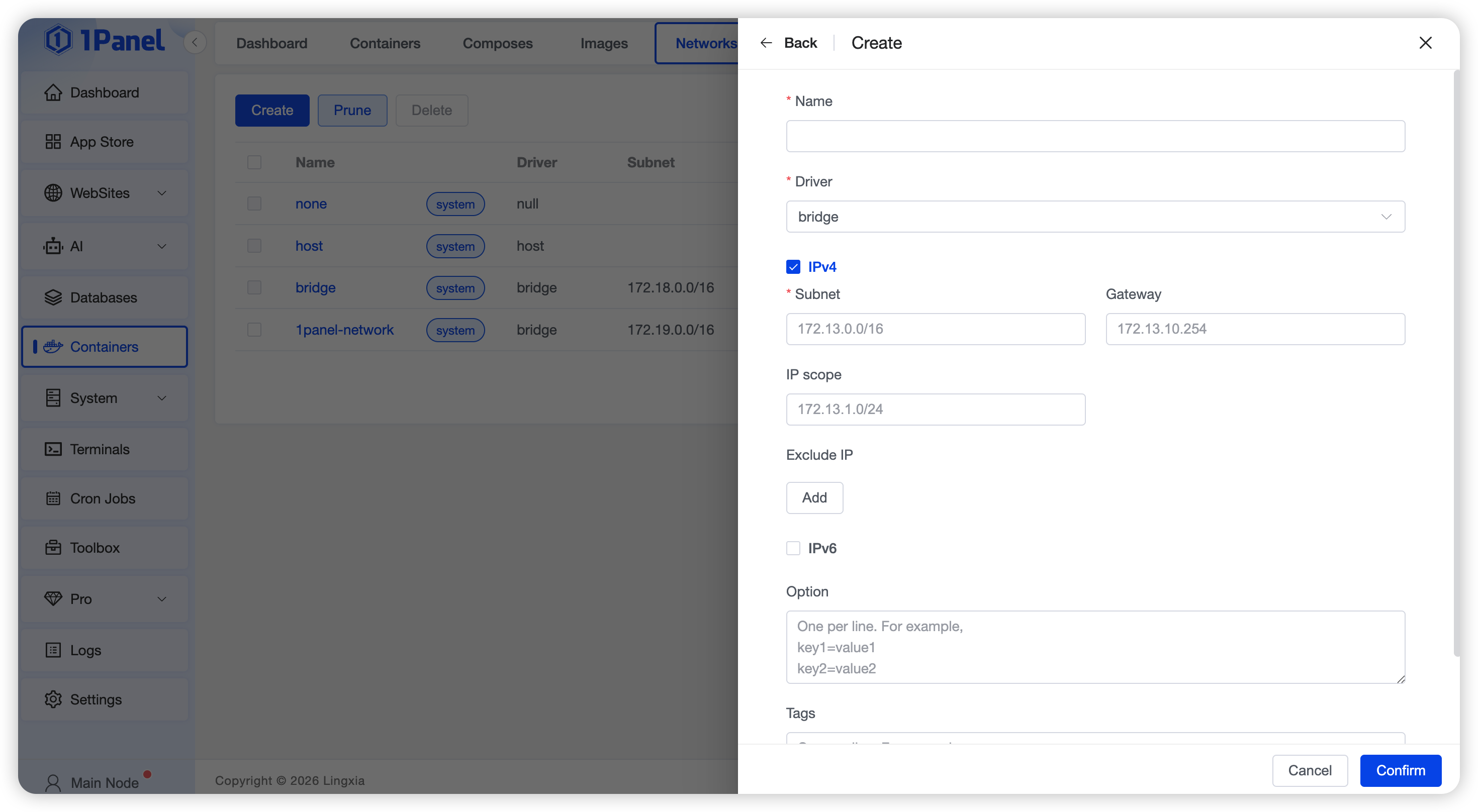Open the App Store grid icon

tap(53, 142)
